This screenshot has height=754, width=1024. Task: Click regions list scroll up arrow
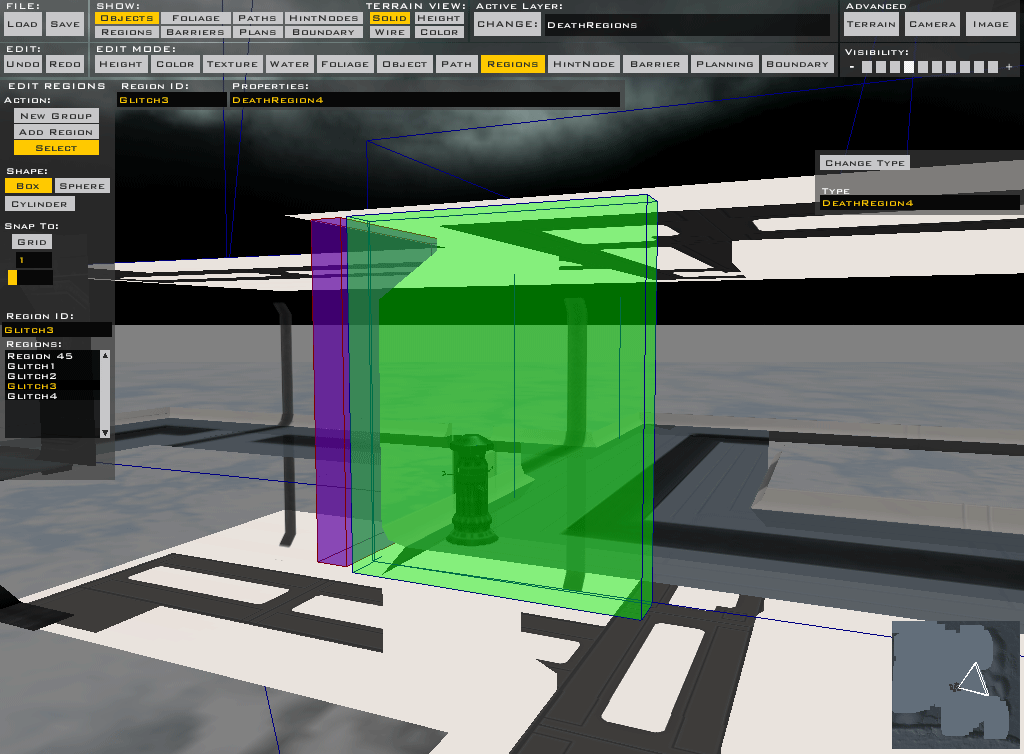pos(105,355)
